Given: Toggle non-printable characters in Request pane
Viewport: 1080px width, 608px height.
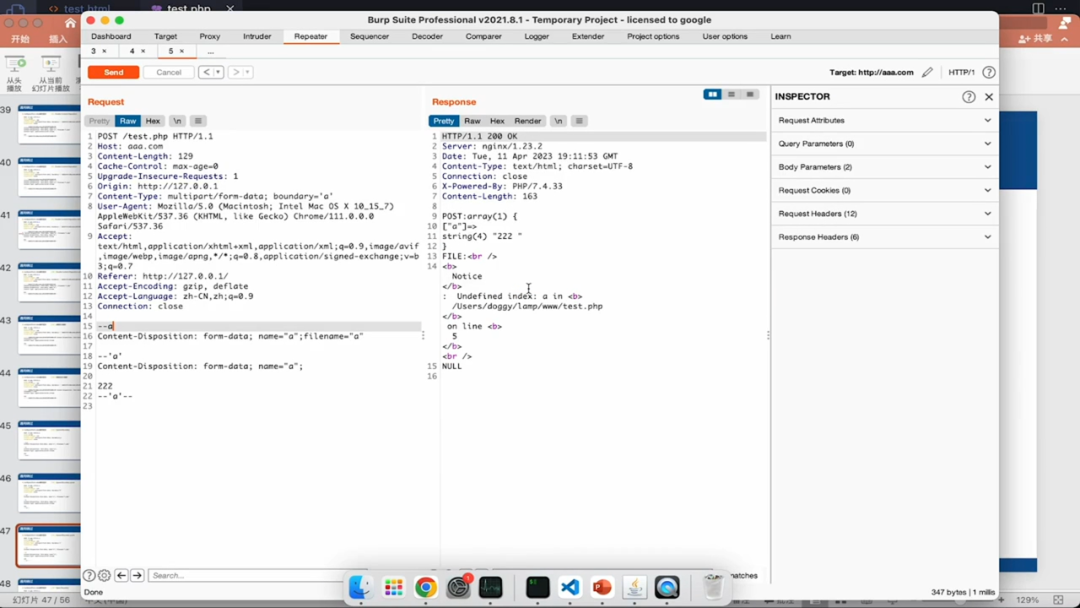Looking at the screenshot, I should coord(177,121).
